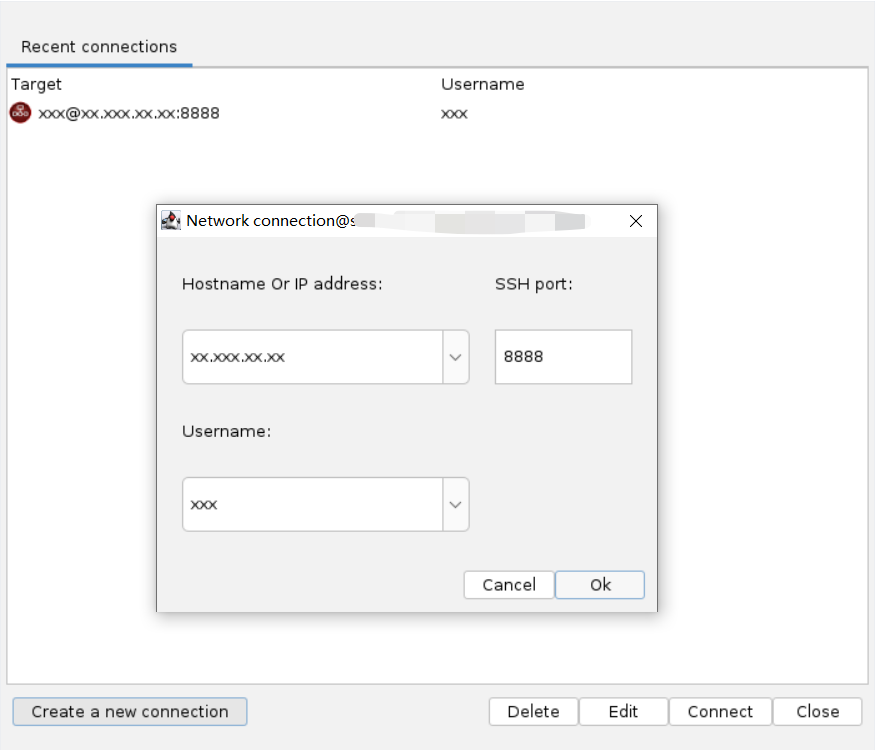
Task: Sort connections by Target column header
Action: (x=36, y=84)
